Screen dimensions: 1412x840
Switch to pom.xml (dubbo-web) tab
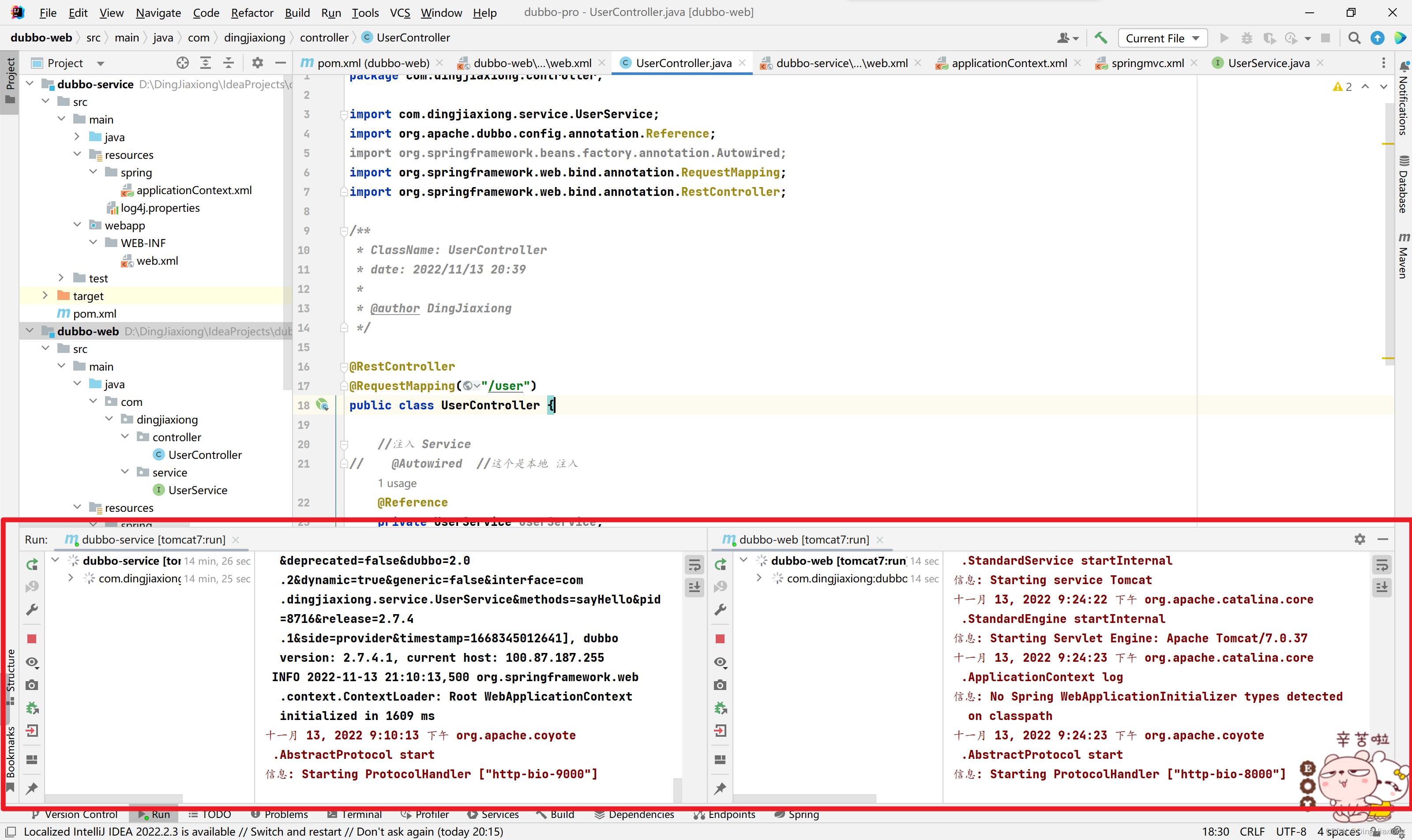pos(366,63)
